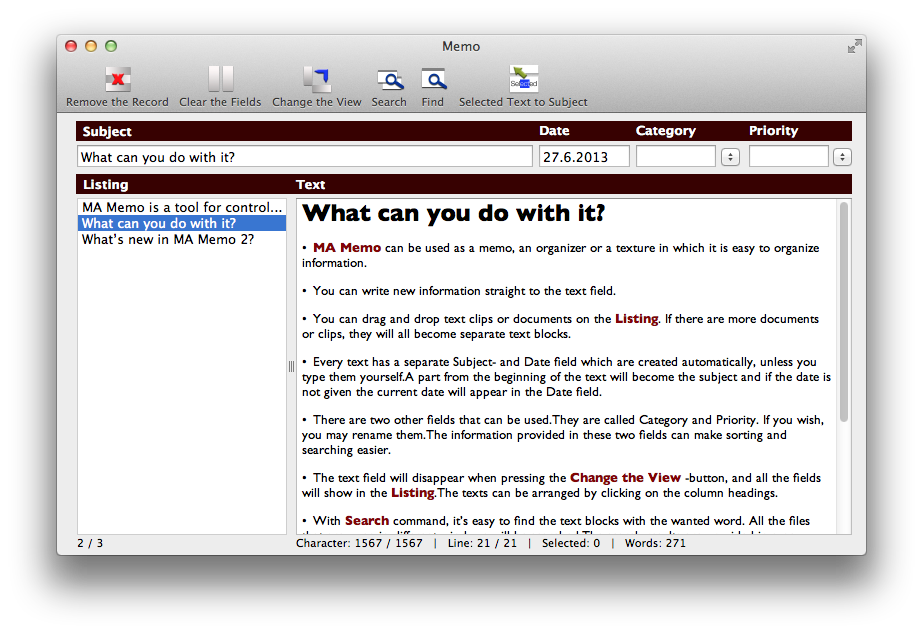
Task: Select 'What's new in MA Memo 2?' entry
Action: [168, 240]
